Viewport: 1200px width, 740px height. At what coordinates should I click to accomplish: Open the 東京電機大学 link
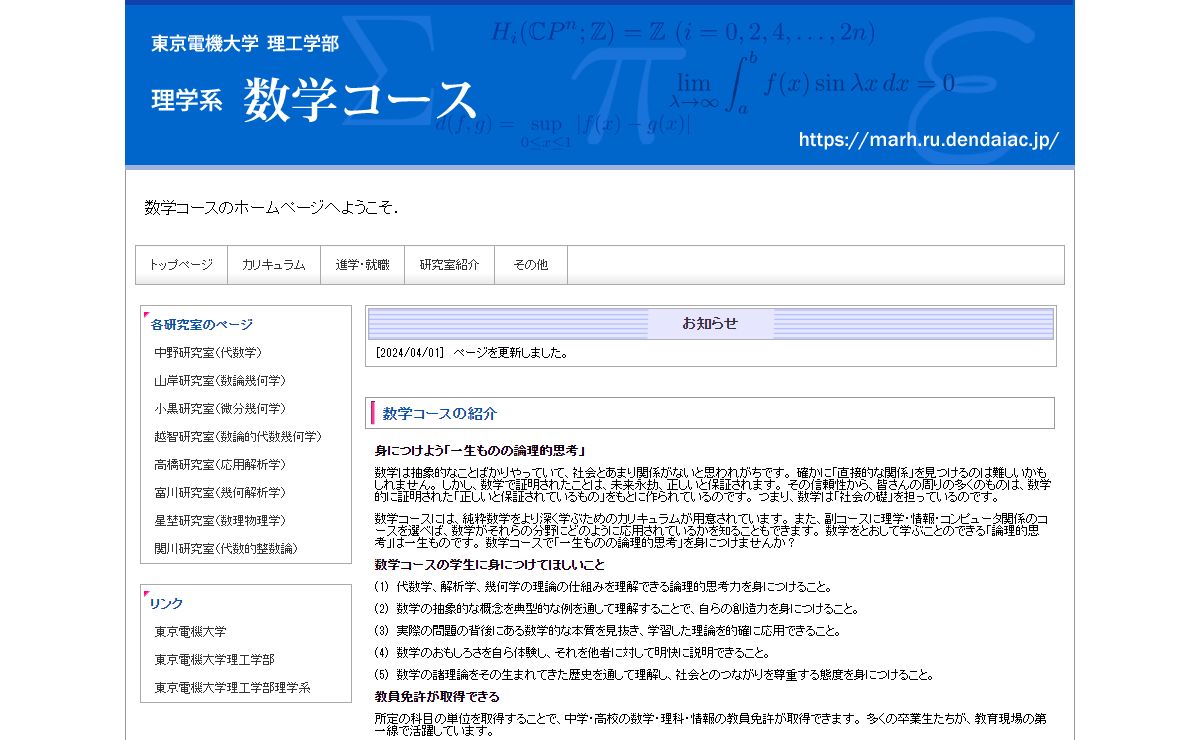tap(190, 632)
